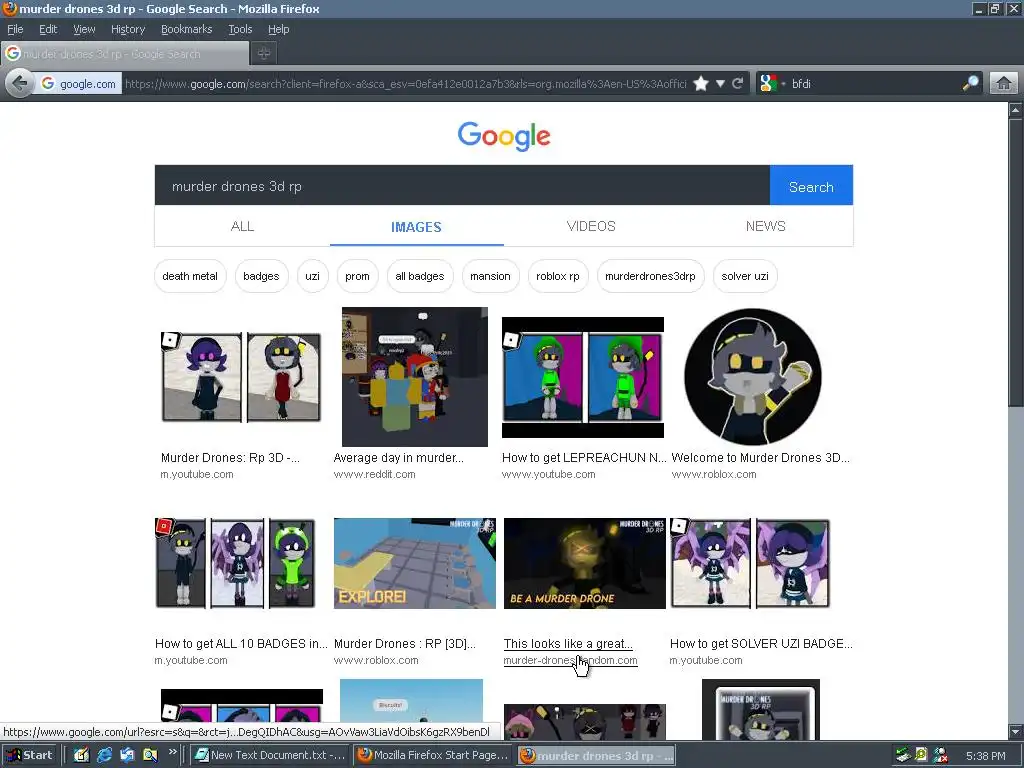The width and height of the screenshot is (1024, 768).
Task: Click the magnifier in the Firefox search box
Action: [x=970, y=84]
